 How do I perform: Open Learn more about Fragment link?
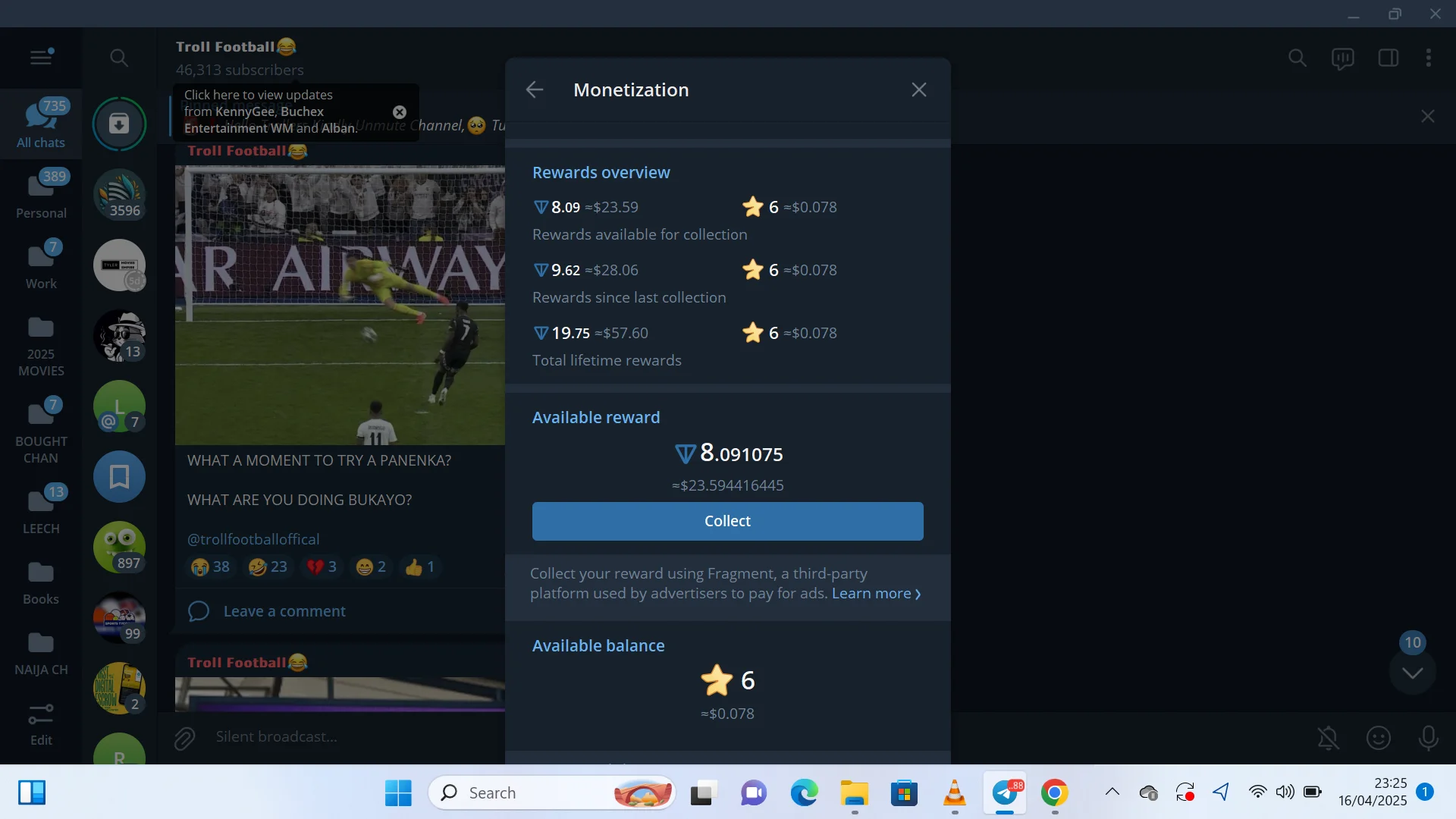(x=877, y=594)
